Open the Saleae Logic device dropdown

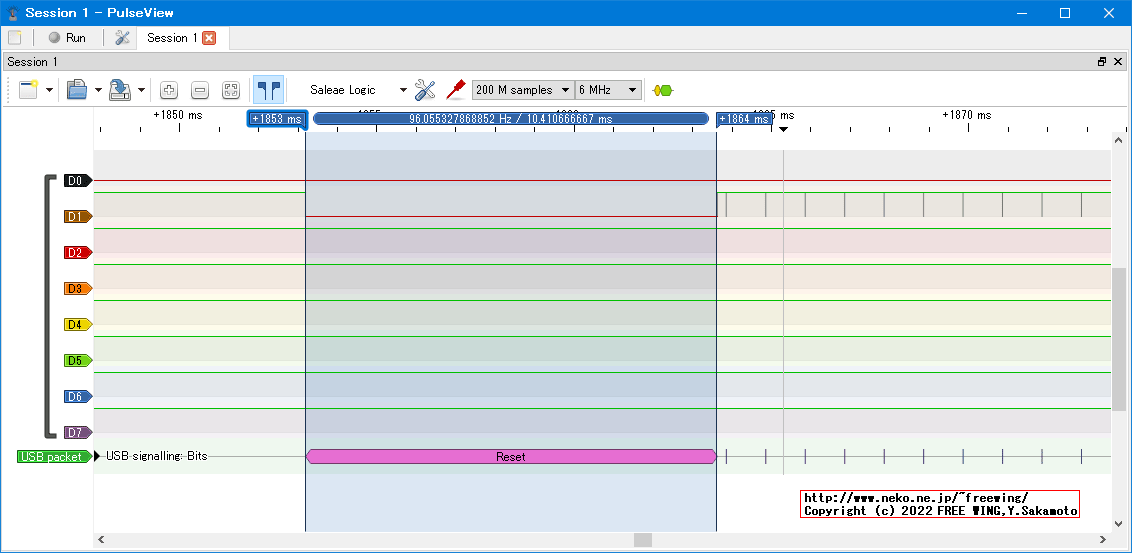pyautogui.click(x=358, y=90)
